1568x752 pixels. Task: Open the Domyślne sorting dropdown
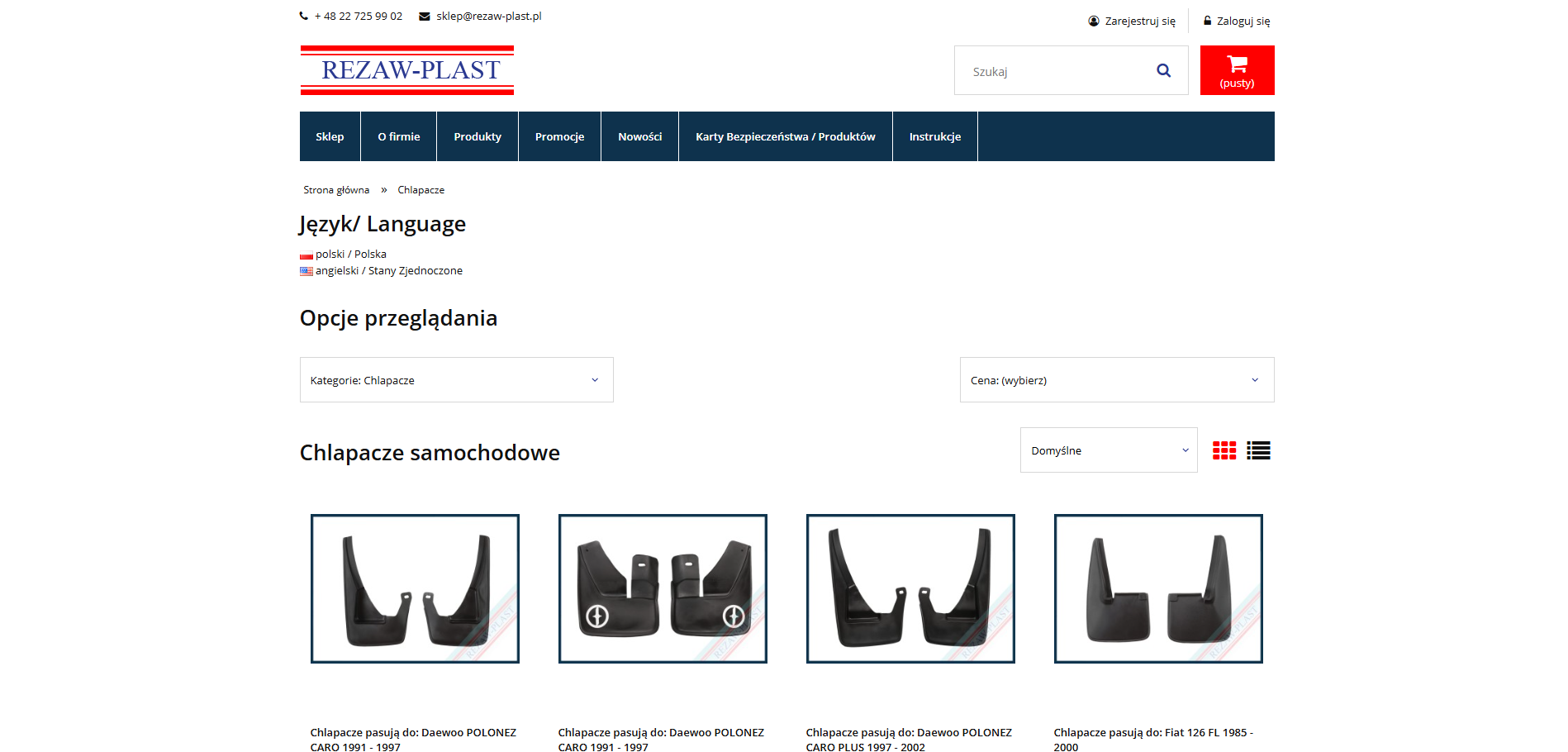tap(1108, 450)
